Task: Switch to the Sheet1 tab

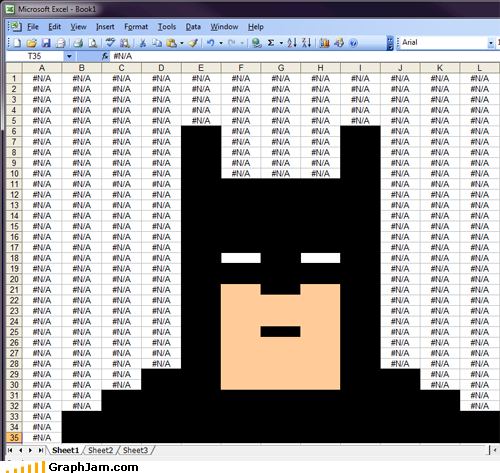Action: pyautogui.click(x=65, y=450)
